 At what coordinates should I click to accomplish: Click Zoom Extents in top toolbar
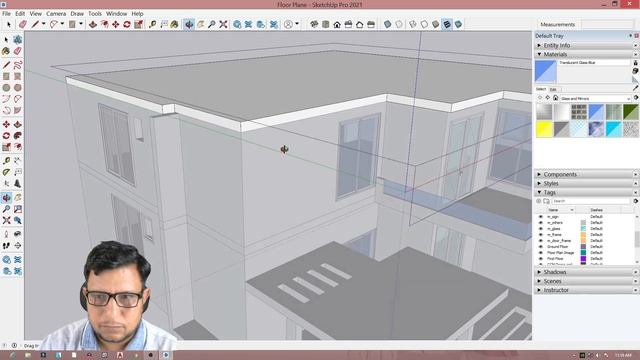[x=223, y=24]
